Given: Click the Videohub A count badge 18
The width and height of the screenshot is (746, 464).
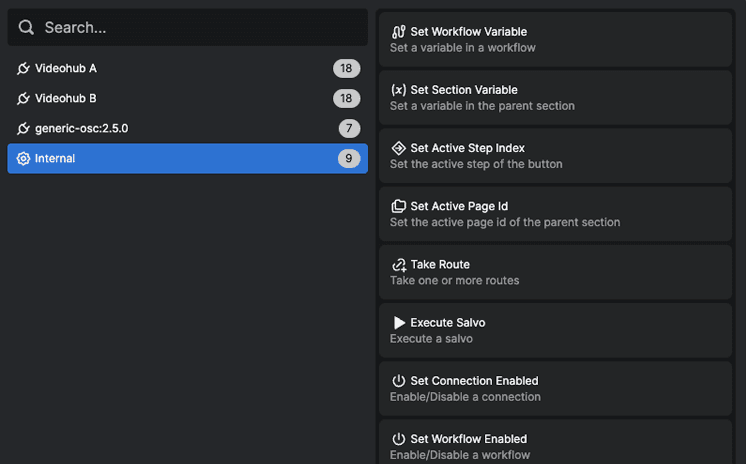Looking at the screenshot, I should coord(346,69).
